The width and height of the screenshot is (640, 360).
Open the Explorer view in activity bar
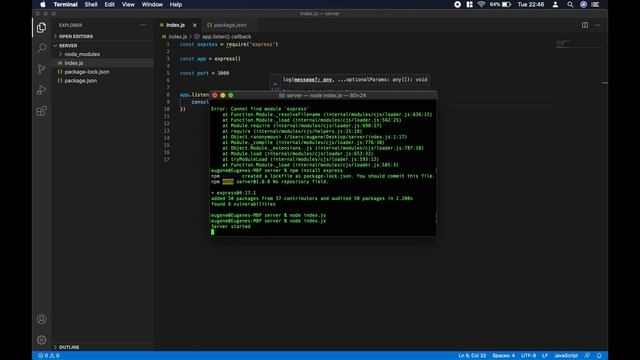tap(41, 27)
